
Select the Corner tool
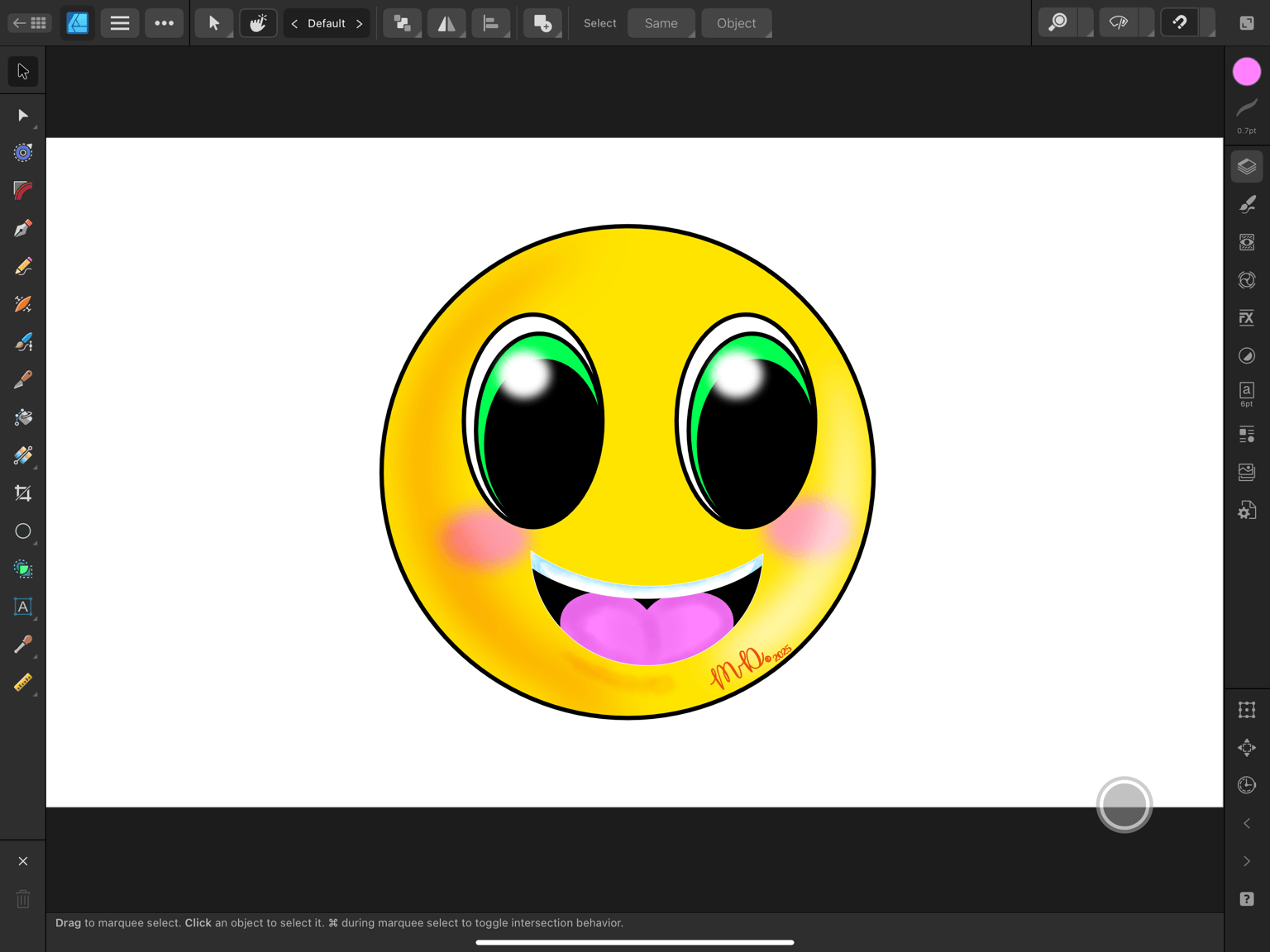tap(23, 191)
